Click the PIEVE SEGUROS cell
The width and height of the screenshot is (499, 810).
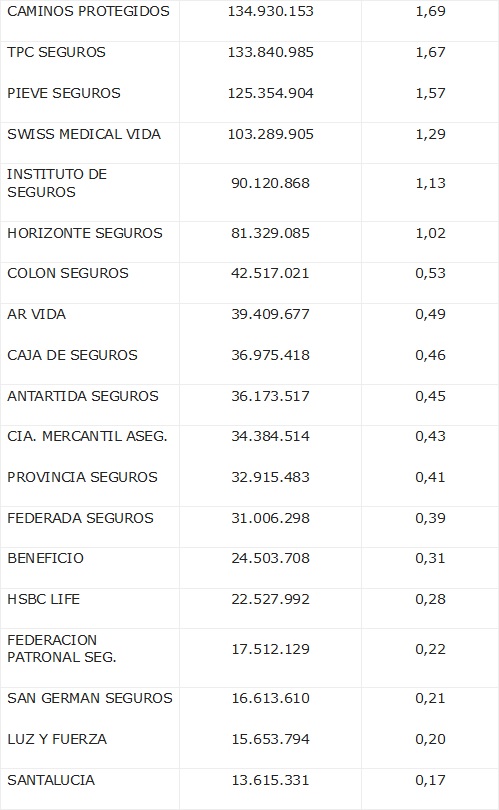(64, 93)
